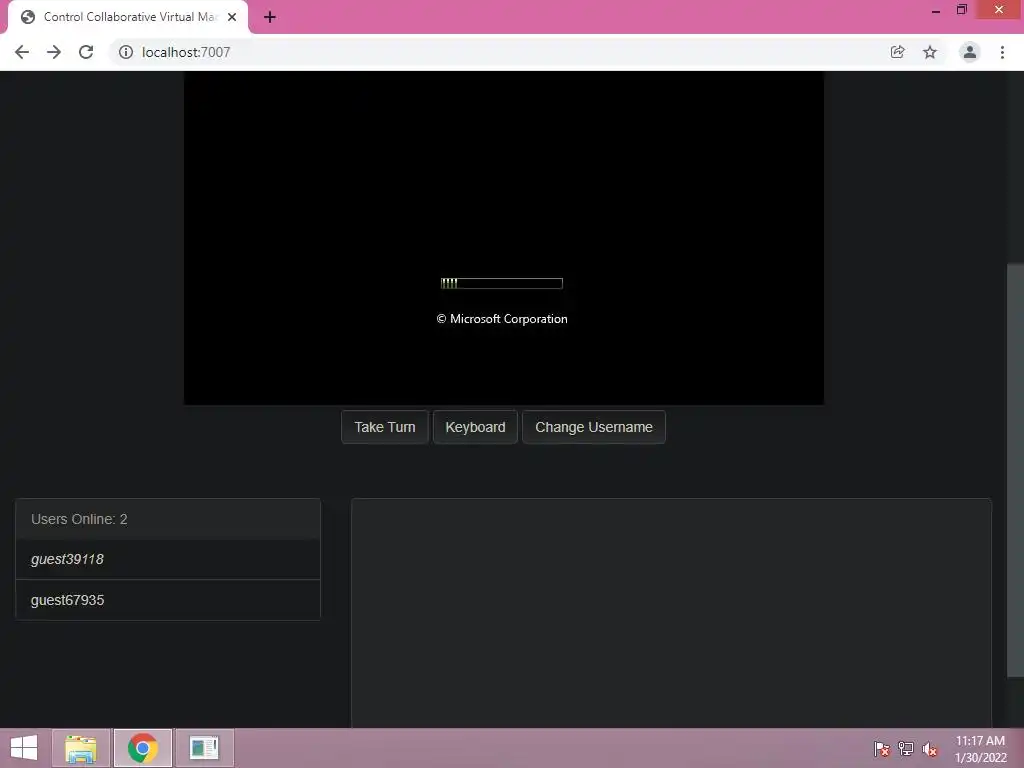Open the network tray icon

906,749
